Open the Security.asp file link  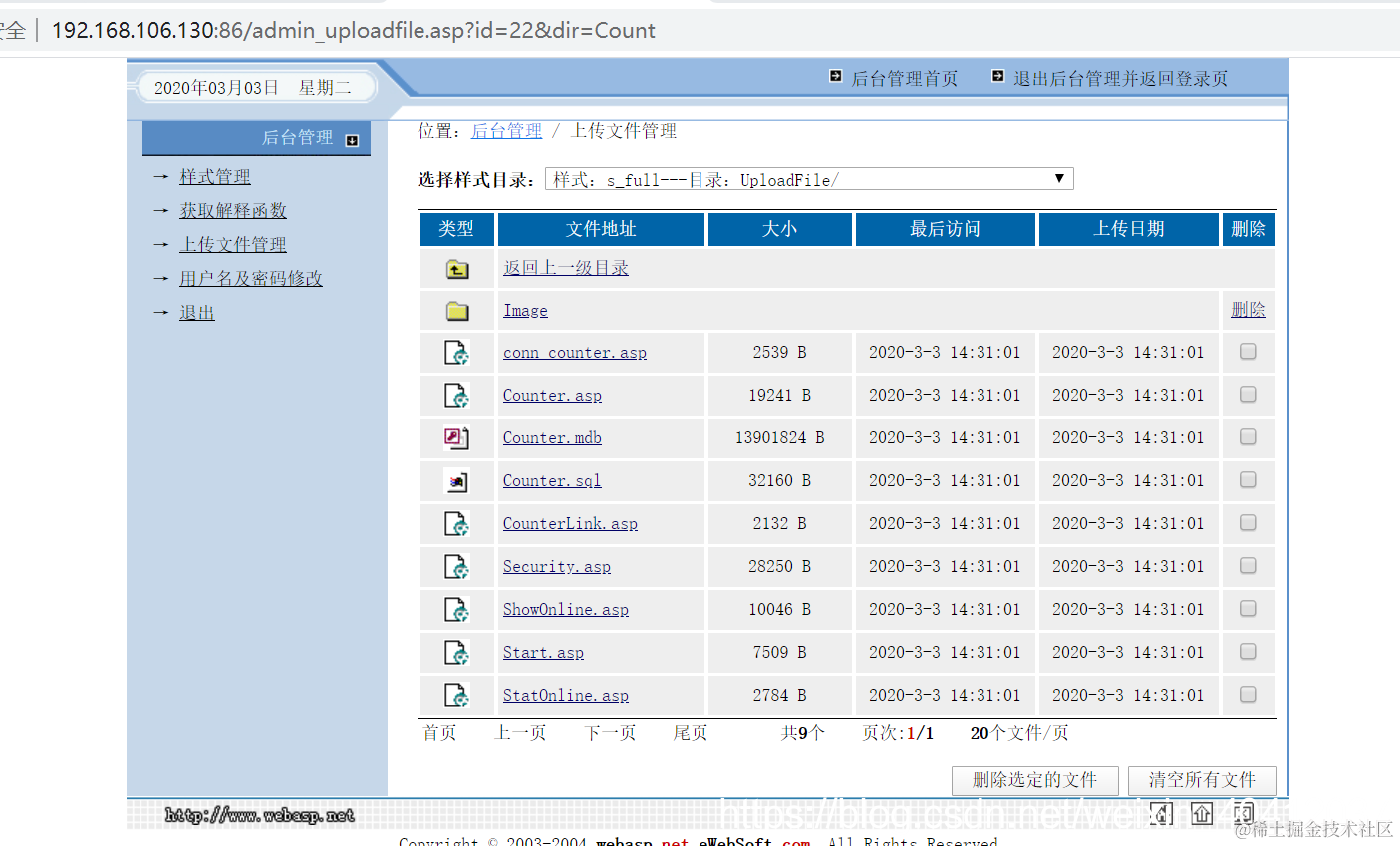click(x=557, y=567)
